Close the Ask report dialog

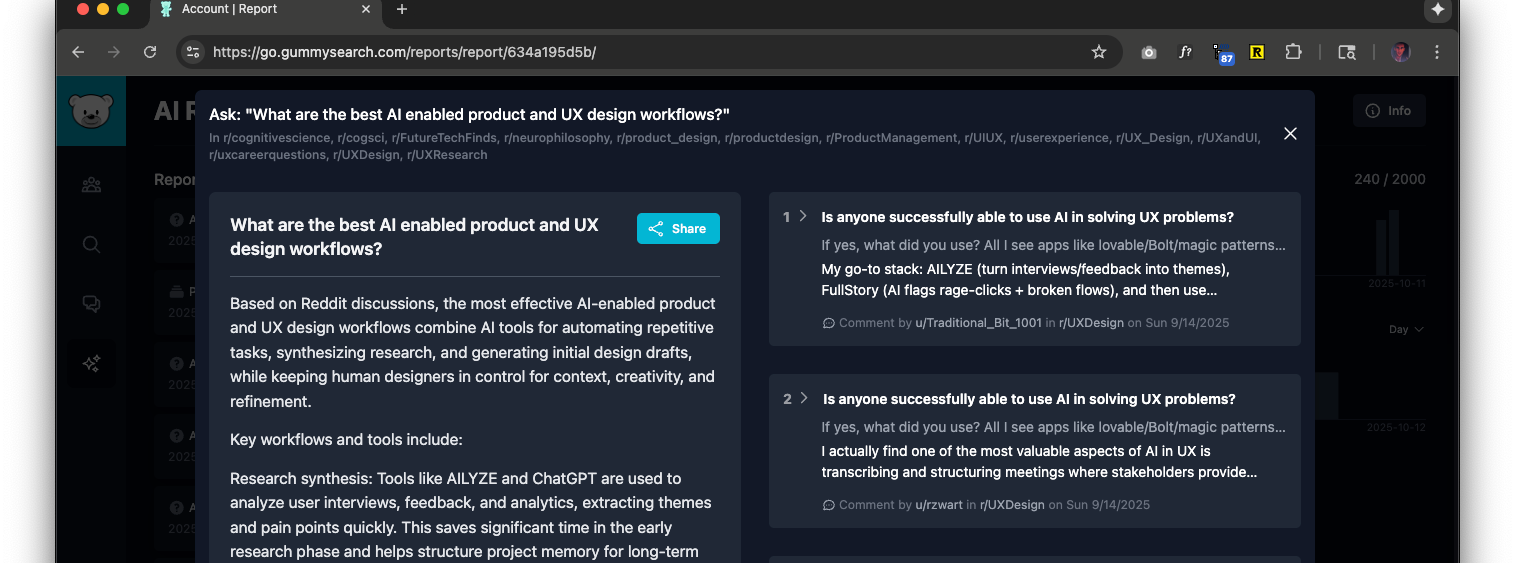(x=1290, y=134)
